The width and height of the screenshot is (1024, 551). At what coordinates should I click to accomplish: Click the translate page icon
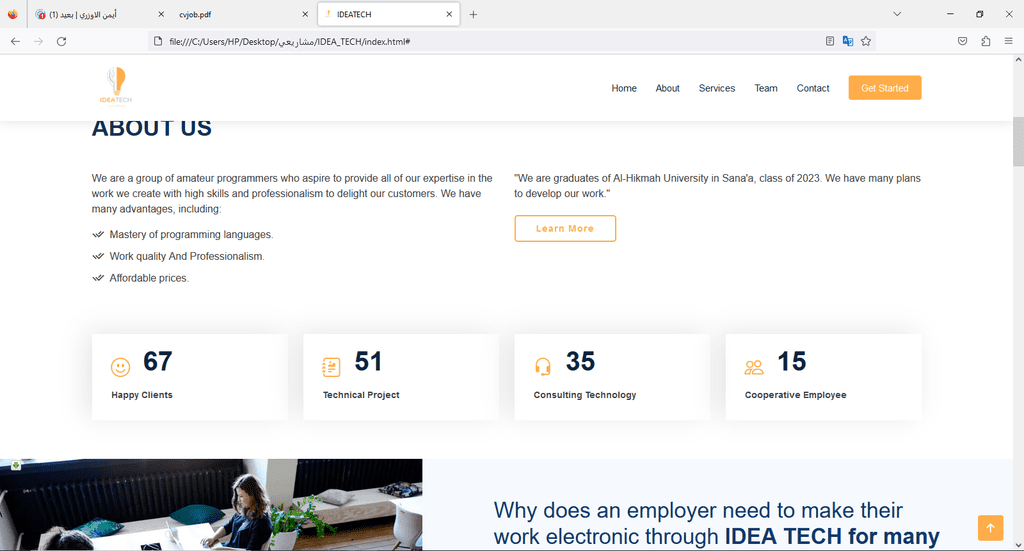(x=848, y=41)
